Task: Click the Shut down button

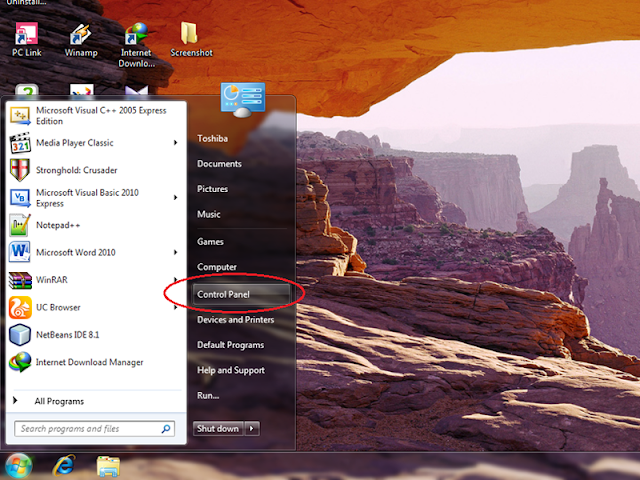Action: [218, 429]
